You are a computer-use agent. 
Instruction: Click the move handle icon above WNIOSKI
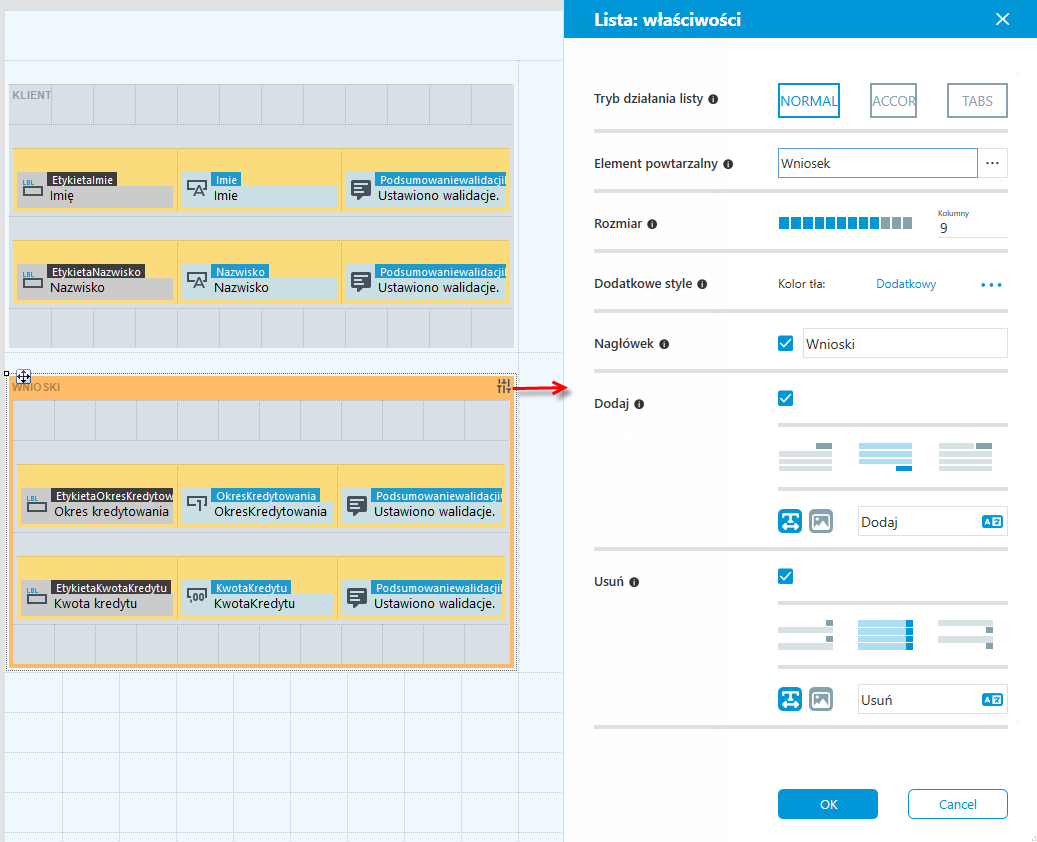[x=23, y=377]
